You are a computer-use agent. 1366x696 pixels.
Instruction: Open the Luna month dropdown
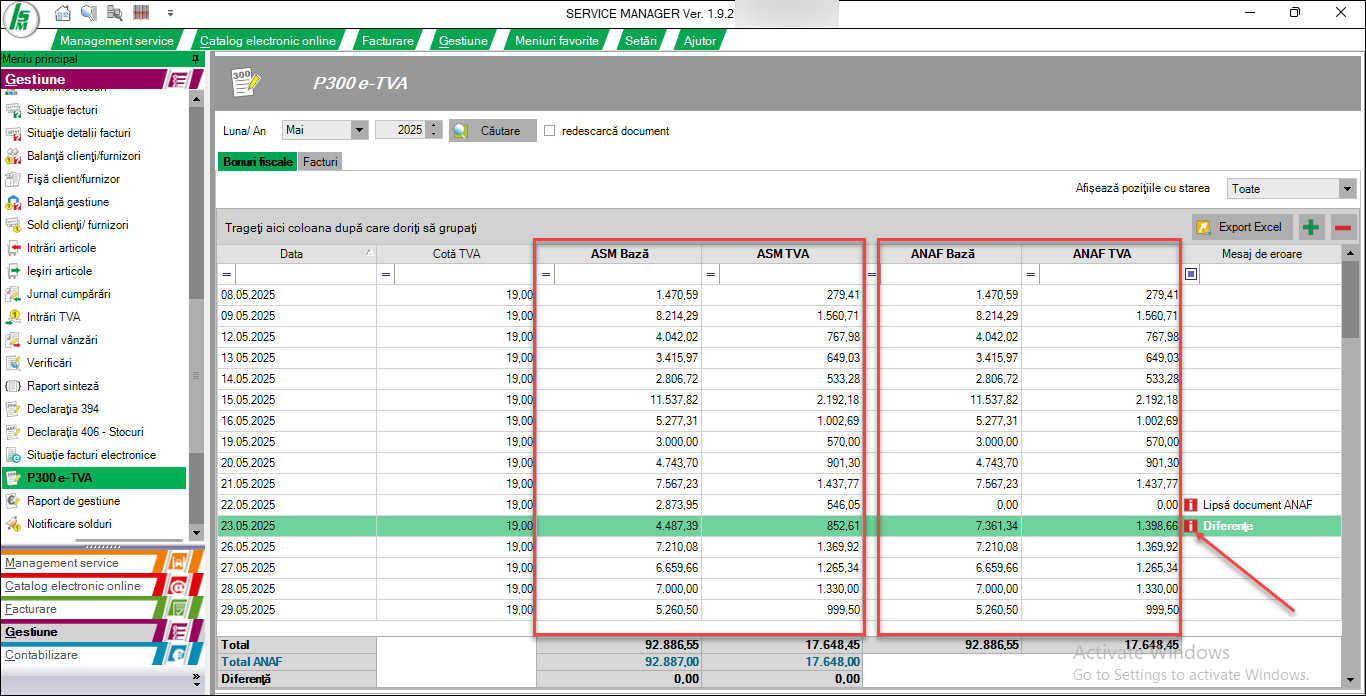359,130
